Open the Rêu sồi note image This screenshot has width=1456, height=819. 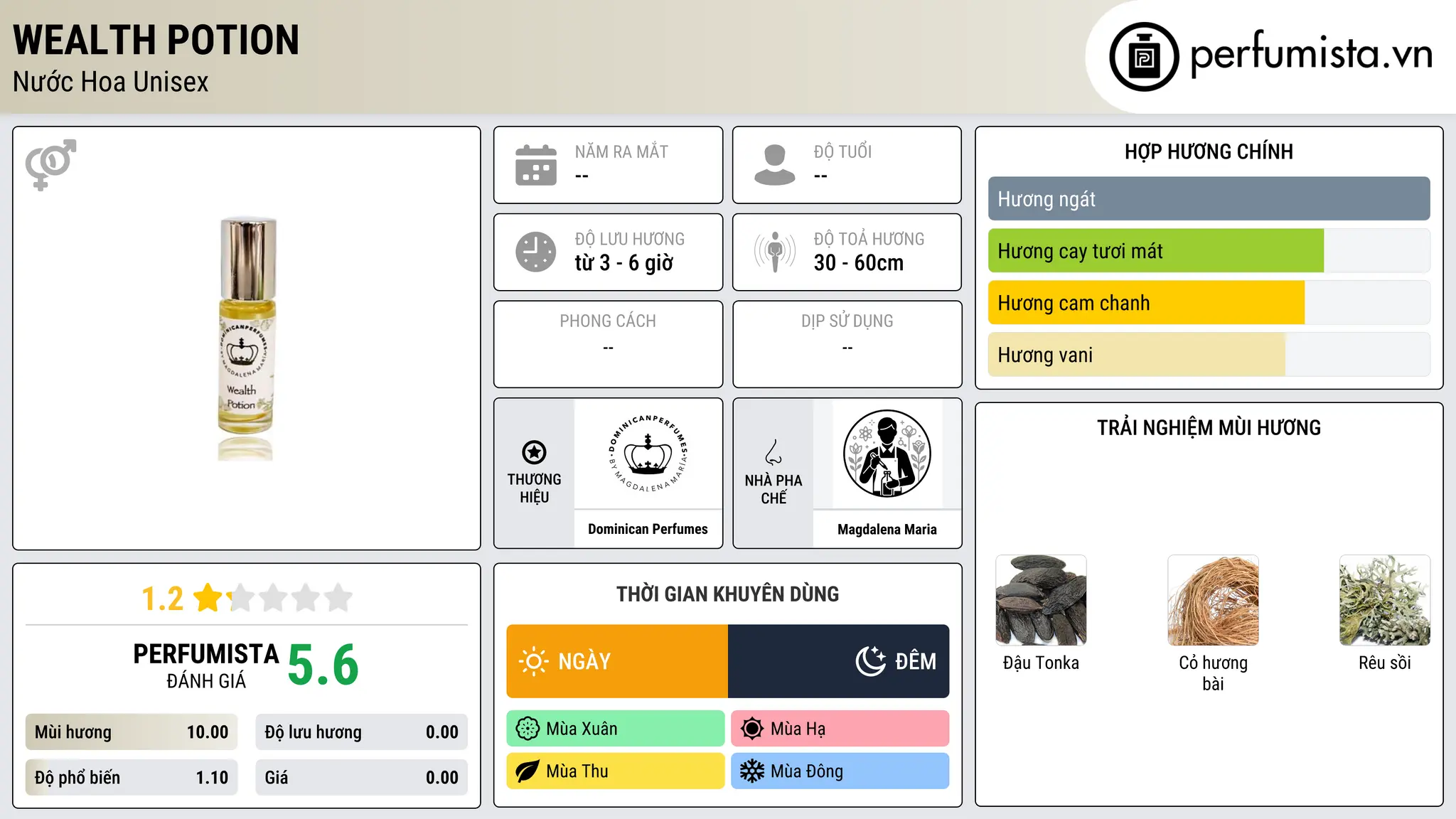point(1385,600)
